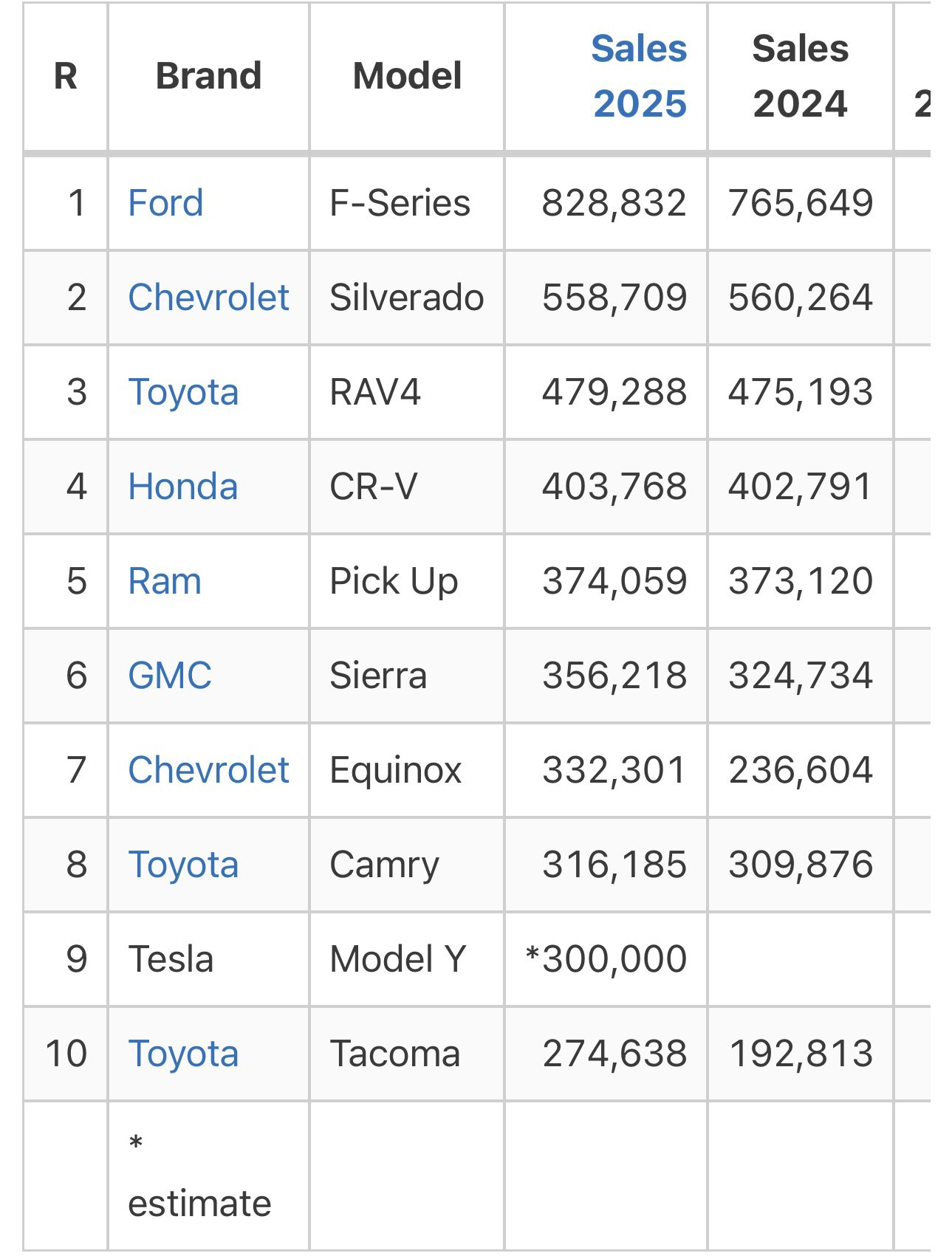The image size is (952, 1256).
Task: Select the Brand column header
Action: (208, 76)
